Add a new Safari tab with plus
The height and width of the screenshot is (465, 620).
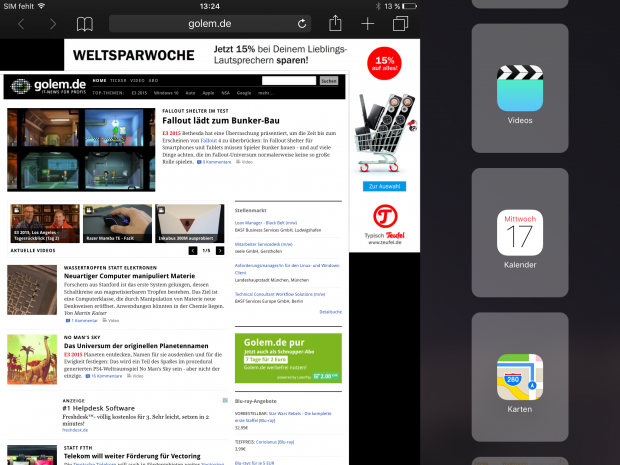367,24
